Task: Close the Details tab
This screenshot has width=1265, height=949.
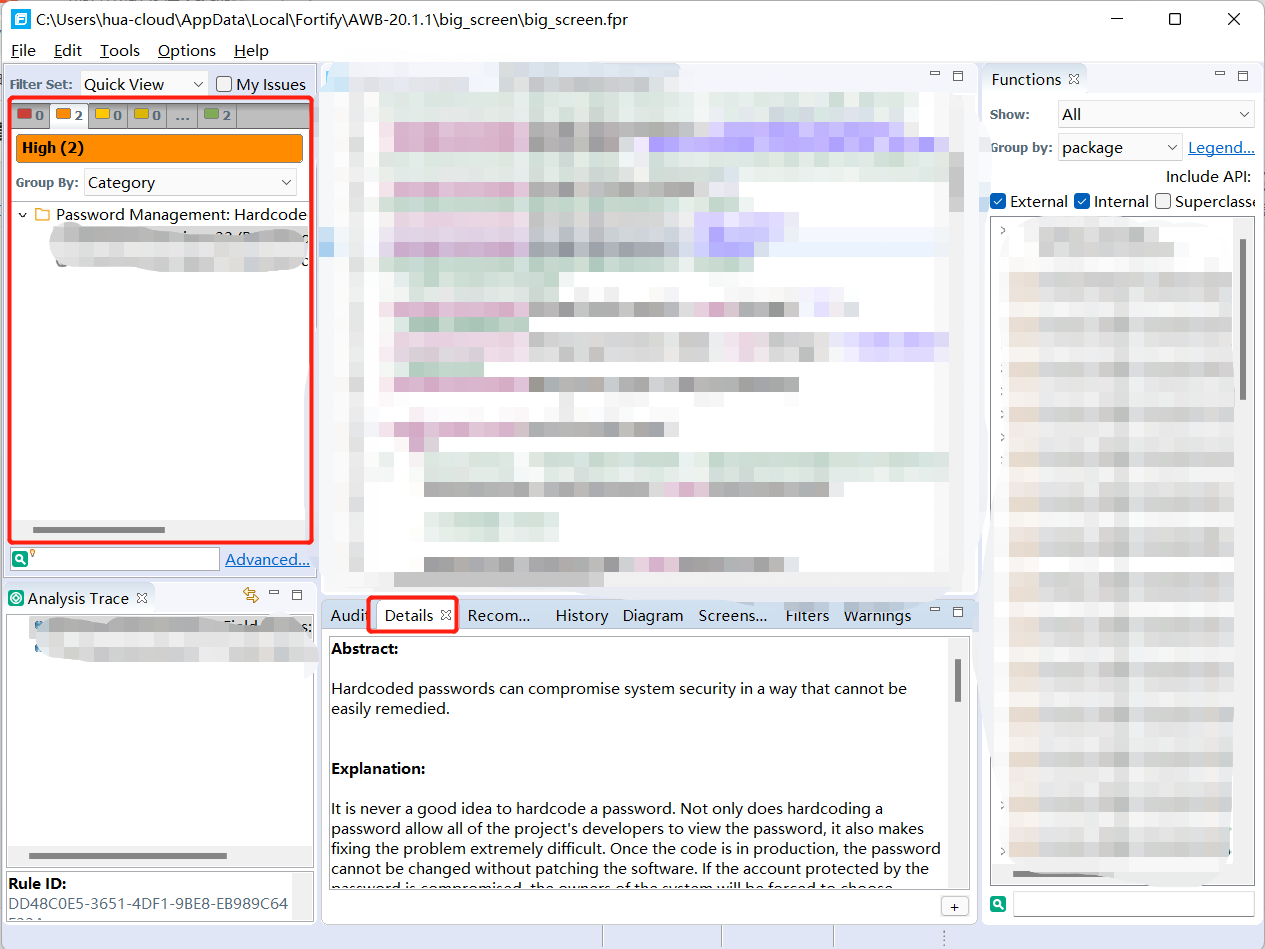Action: coord(446,615)
